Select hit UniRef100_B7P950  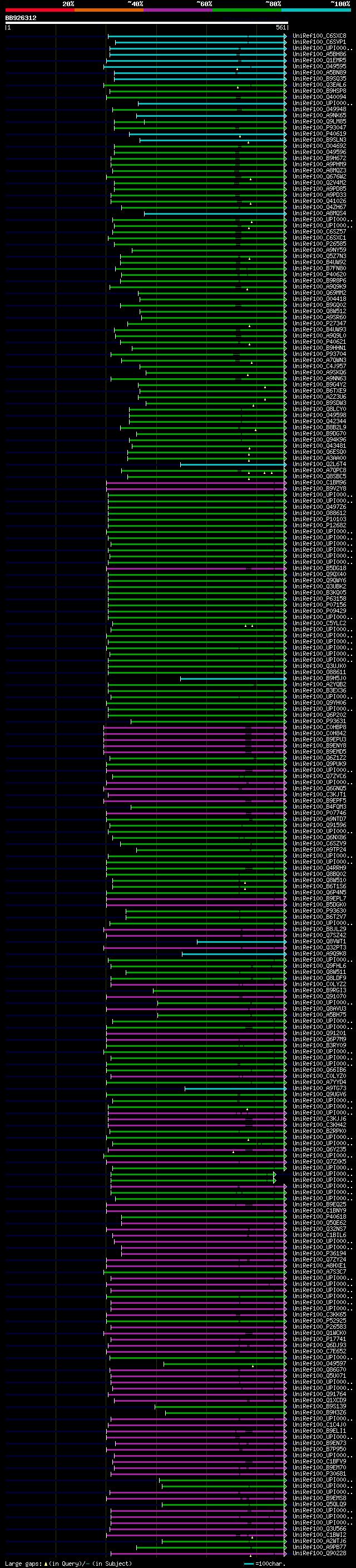pyautogui.click(x=319, y=1450)
